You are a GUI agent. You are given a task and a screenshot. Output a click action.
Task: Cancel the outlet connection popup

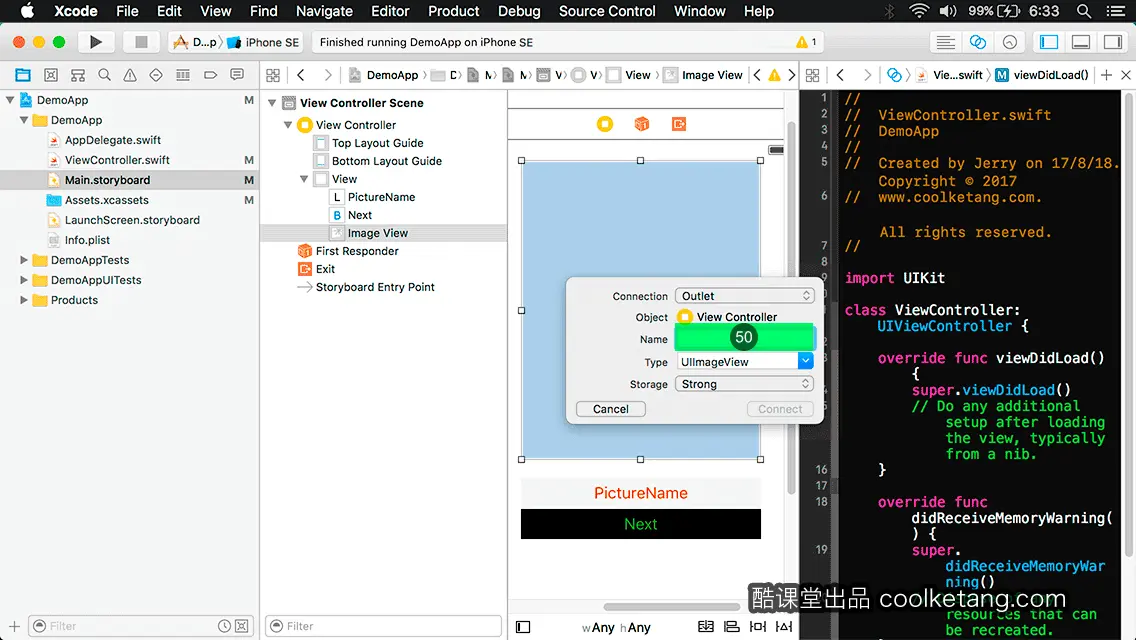click(x=611, y=409)
